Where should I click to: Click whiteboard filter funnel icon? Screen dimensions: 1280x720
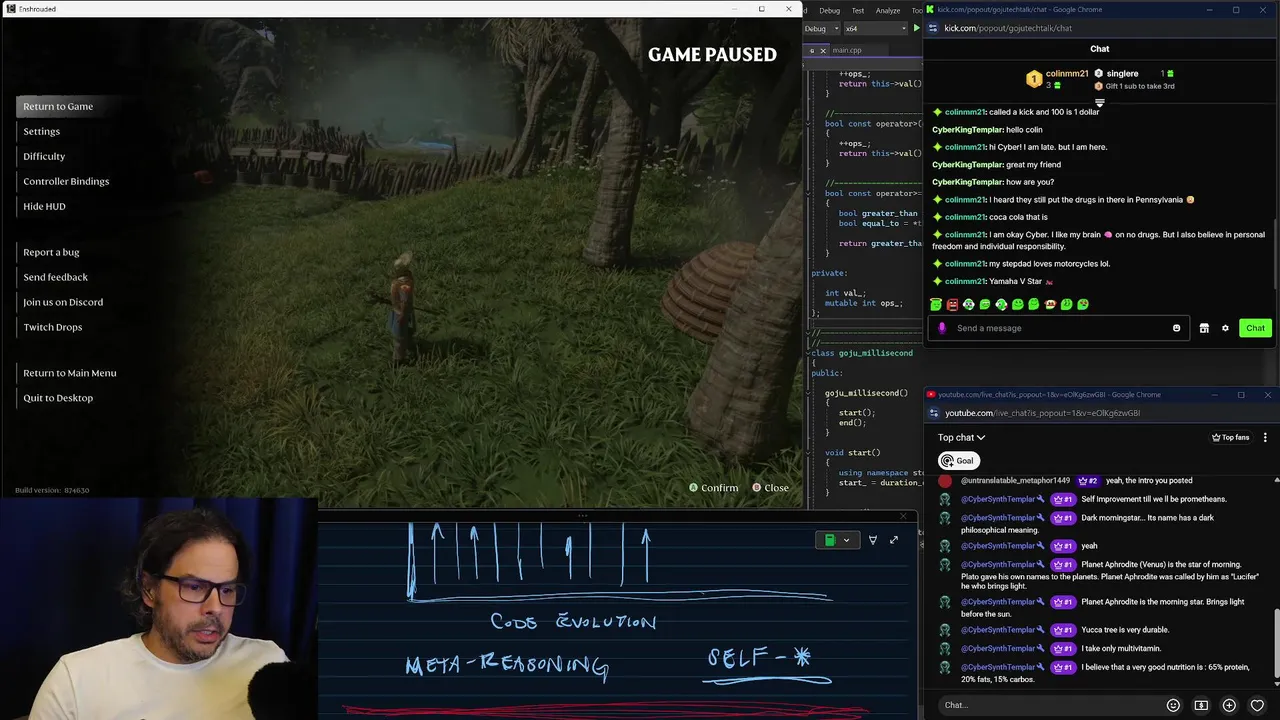(x=872, y=540)
